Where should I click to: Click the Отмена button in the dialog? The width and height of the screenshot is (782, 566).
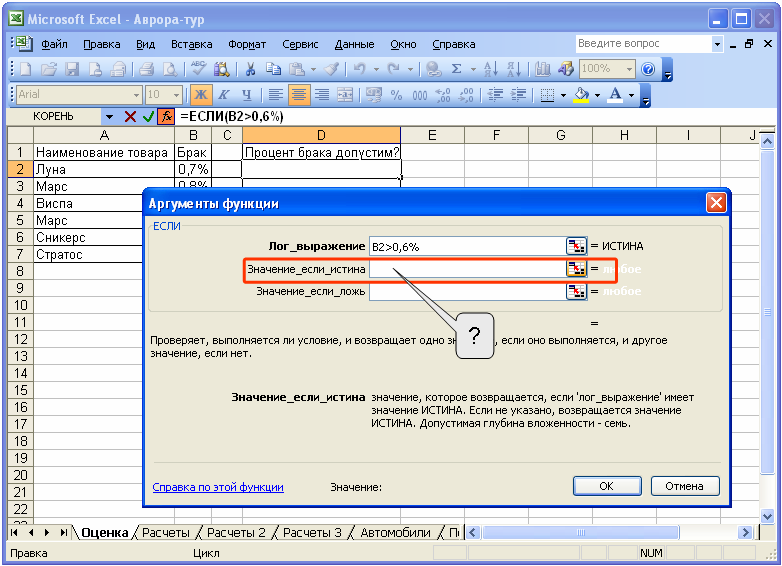tap(685, 486)
